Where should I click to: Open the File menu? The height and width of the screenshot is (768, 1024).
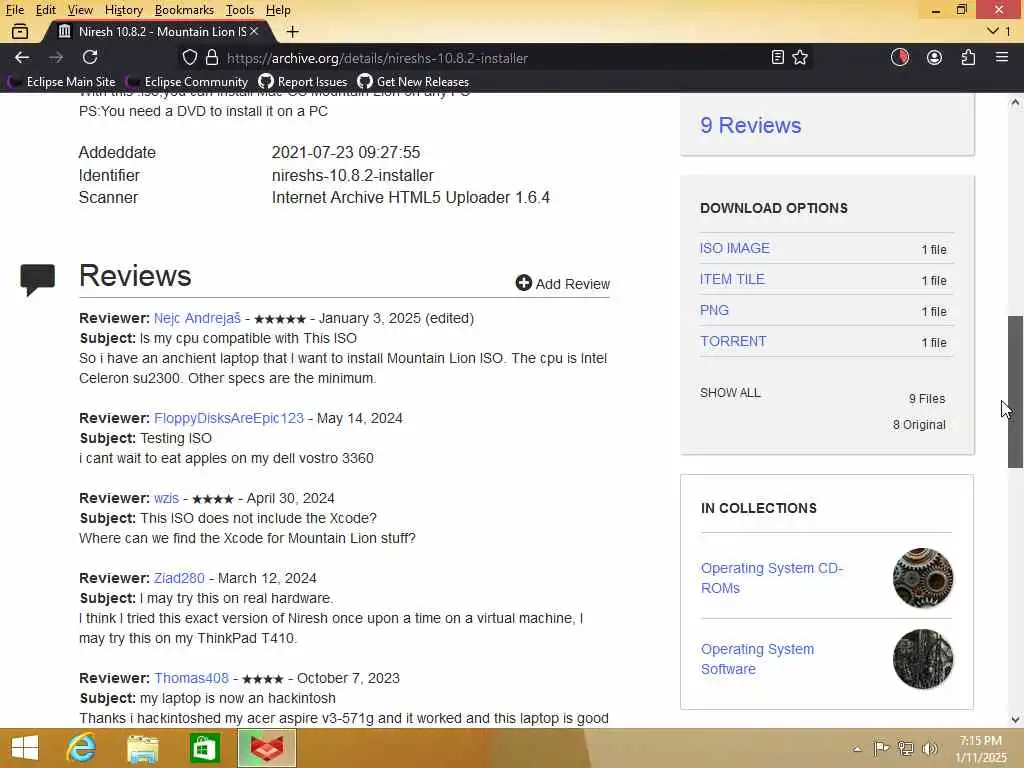click(14, 10)
